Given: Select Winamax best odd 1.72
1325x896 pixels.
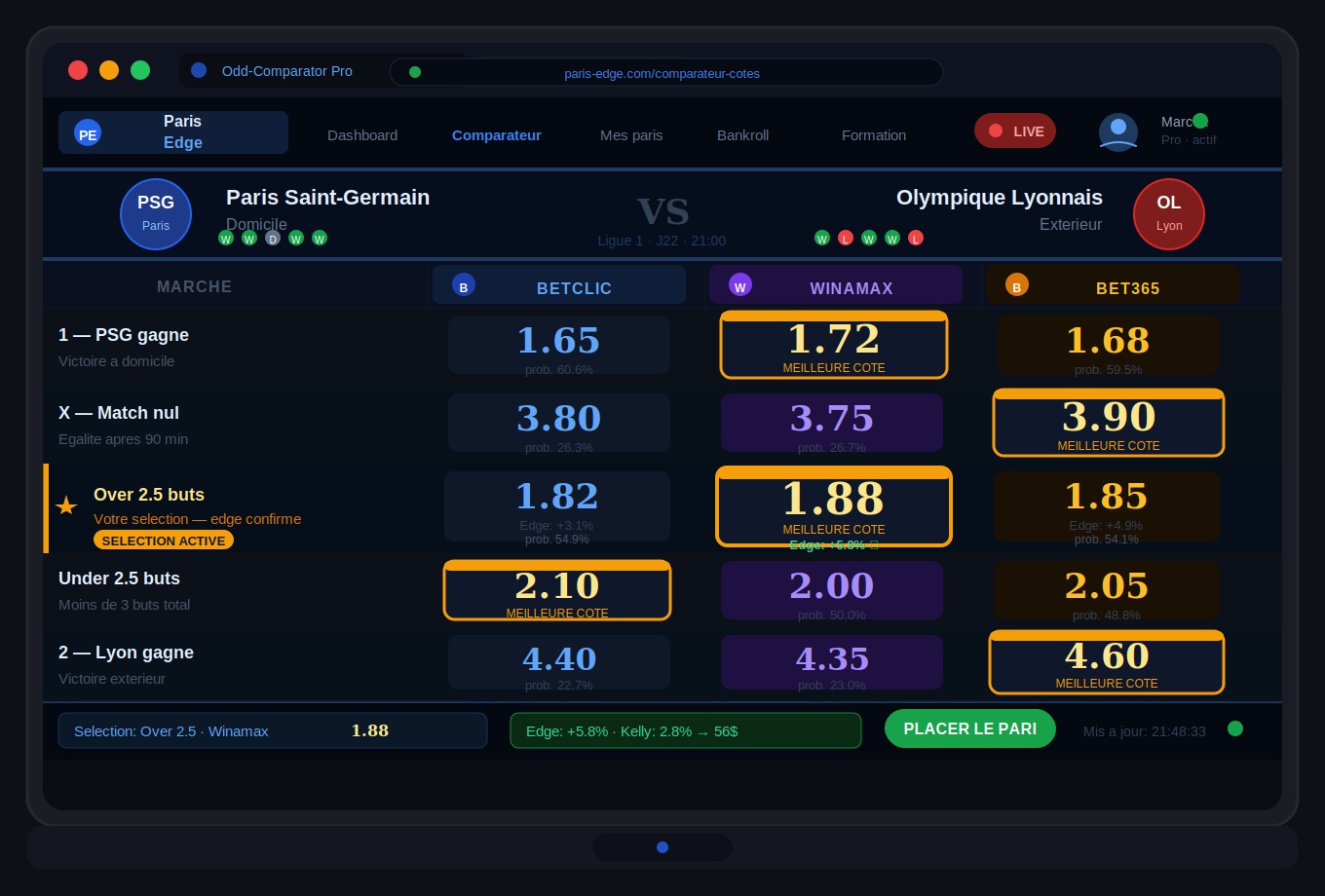Looking at the screenshot, I should [x=834, y=345].
